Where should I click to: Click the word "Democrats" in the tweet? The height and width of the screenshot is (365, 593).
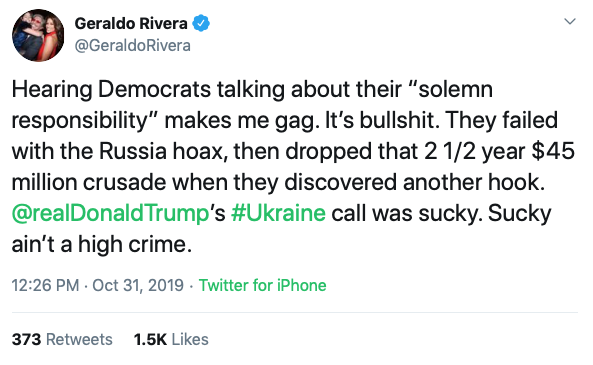(x=154, y=90)
